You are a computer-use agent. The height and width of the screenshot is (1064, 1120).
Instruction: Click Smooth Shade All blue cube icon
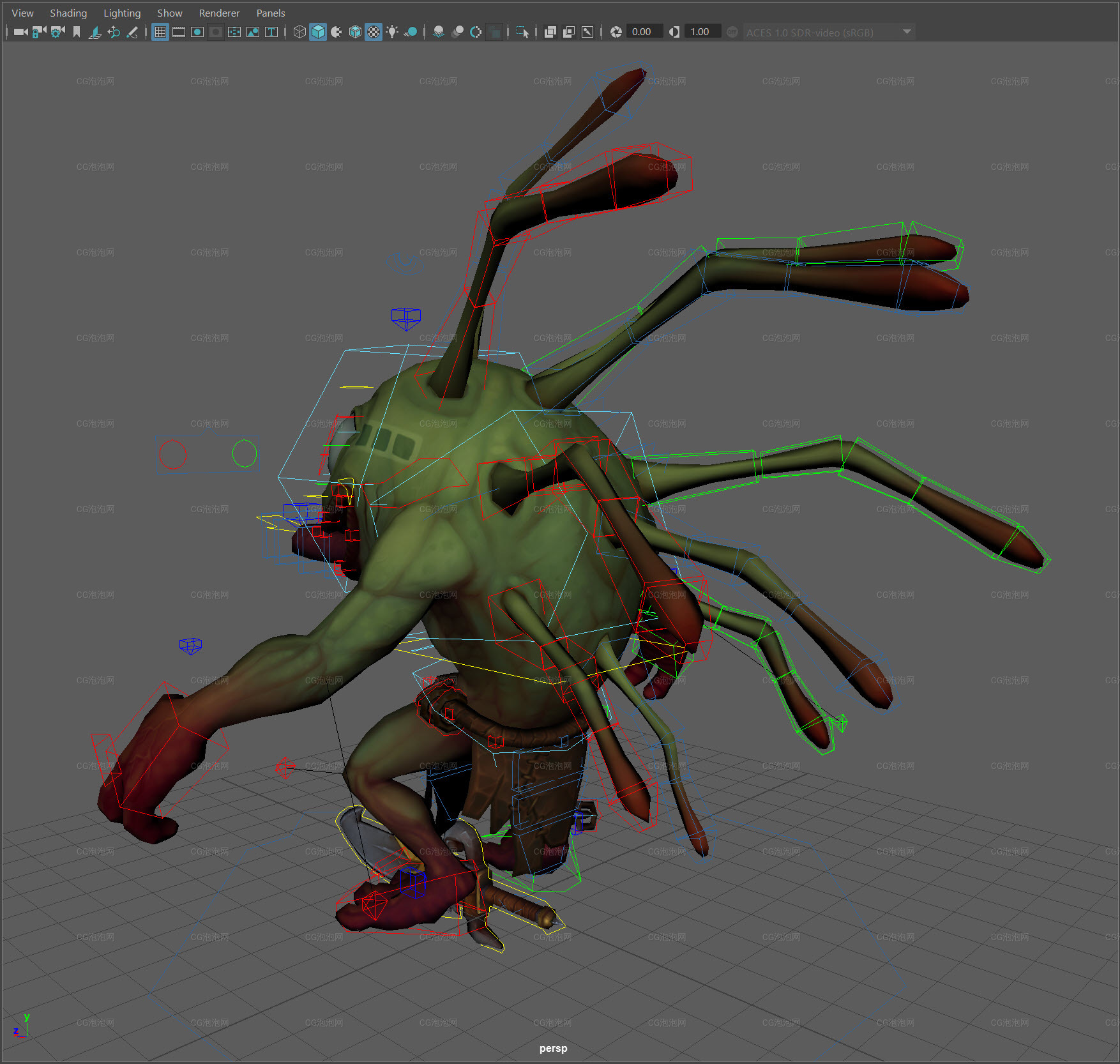(318, 32)
